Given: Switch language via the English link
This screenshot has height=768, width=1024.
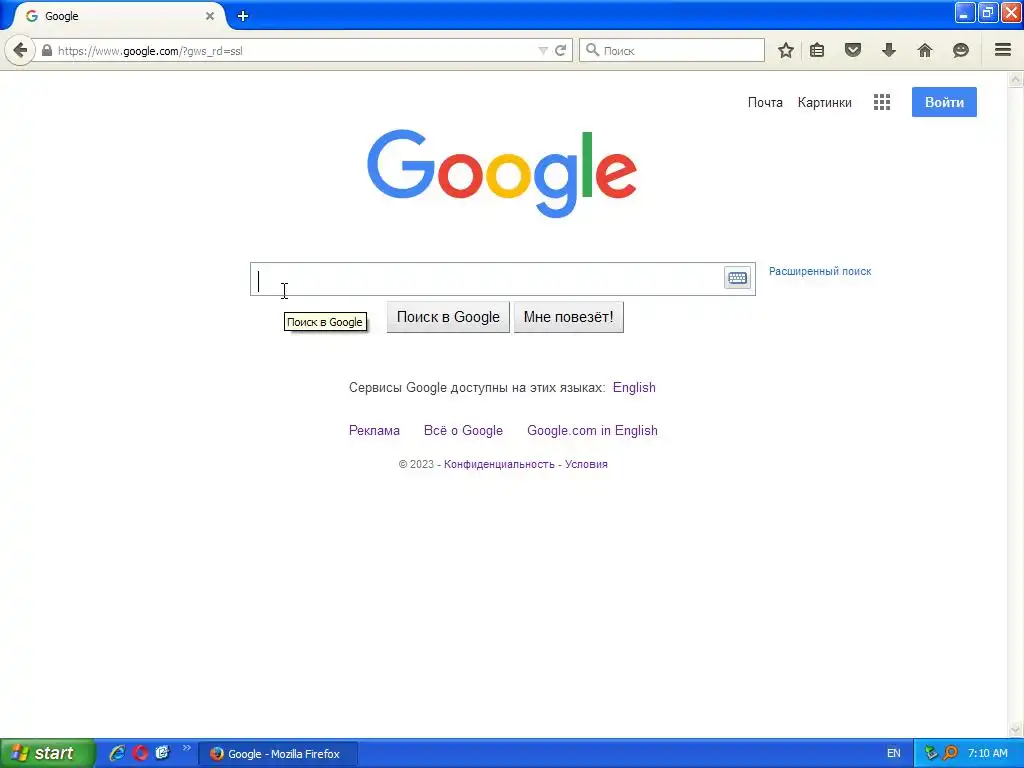Looking at the screenshot, I should click(x=633, y=387).
